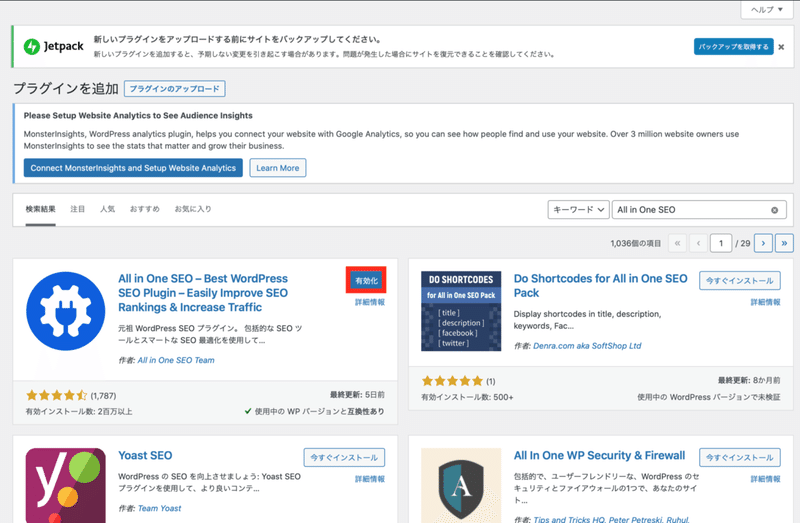Activate All in One SEO with 有効化 button
The height and width of the screenshot is (523, 800).
coord(366,281)
